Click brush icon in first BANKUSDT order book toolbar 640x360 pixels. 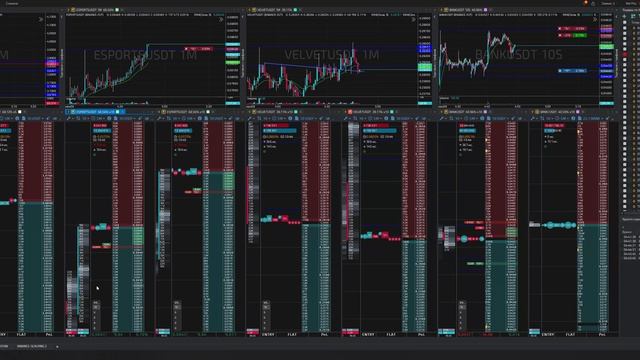tap(512, 118)
